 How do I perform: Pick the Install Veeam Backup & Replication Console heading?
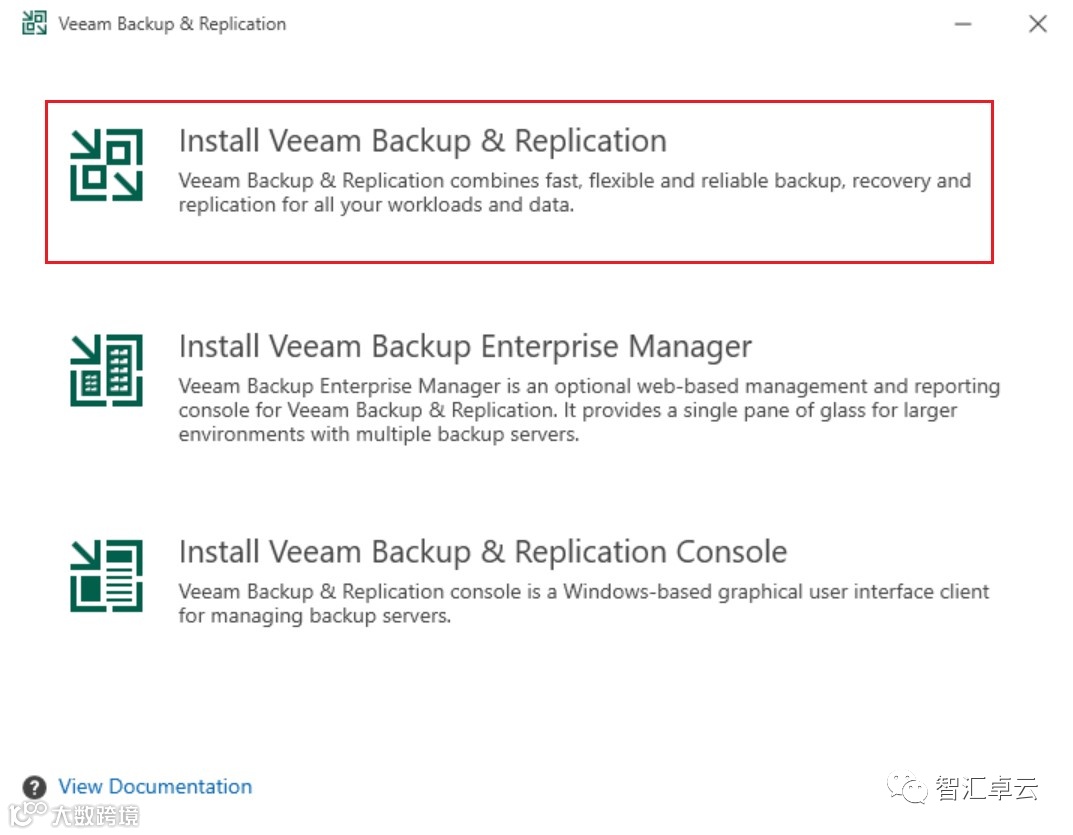[x=483, y=552]
